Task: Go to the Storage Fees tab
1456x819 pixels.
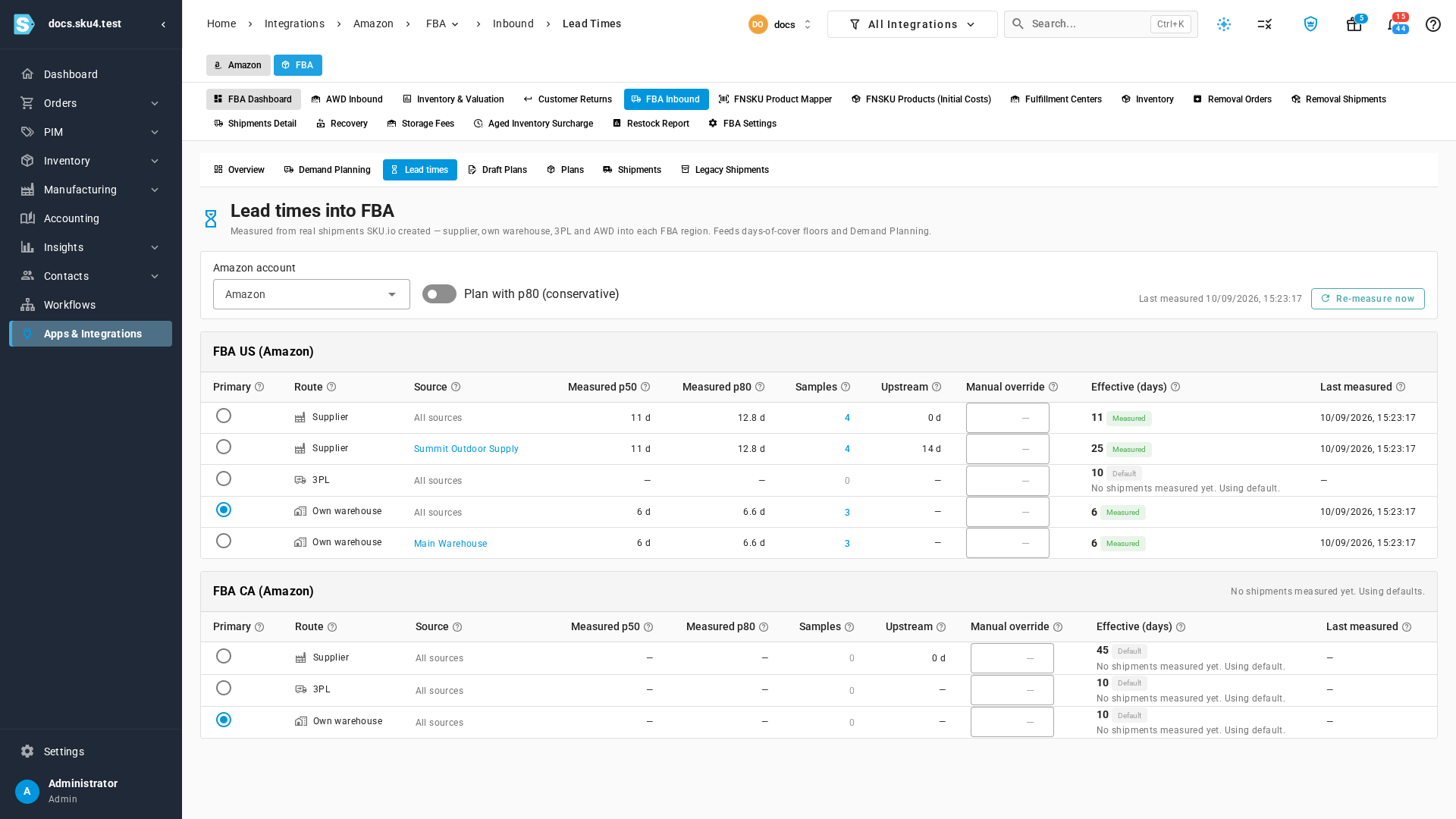Action: 420,124
